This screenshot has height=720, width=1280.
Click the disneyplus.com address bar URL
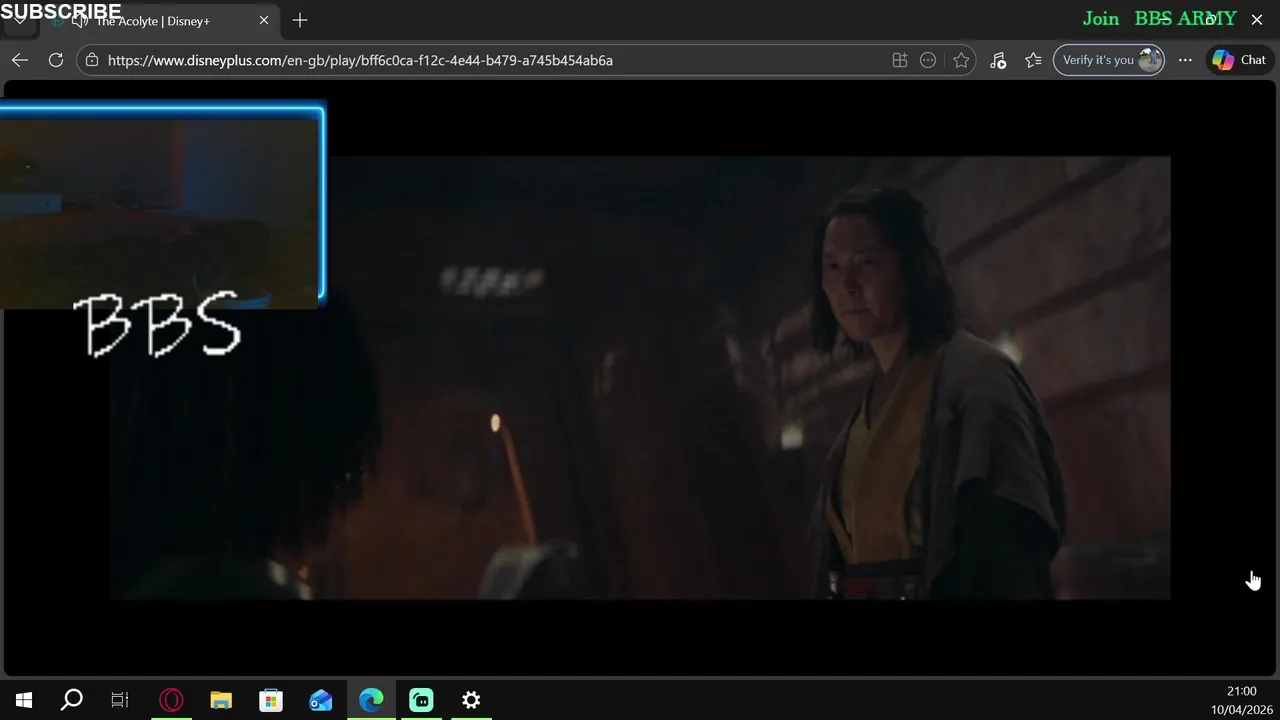click(x=360, y=60)
